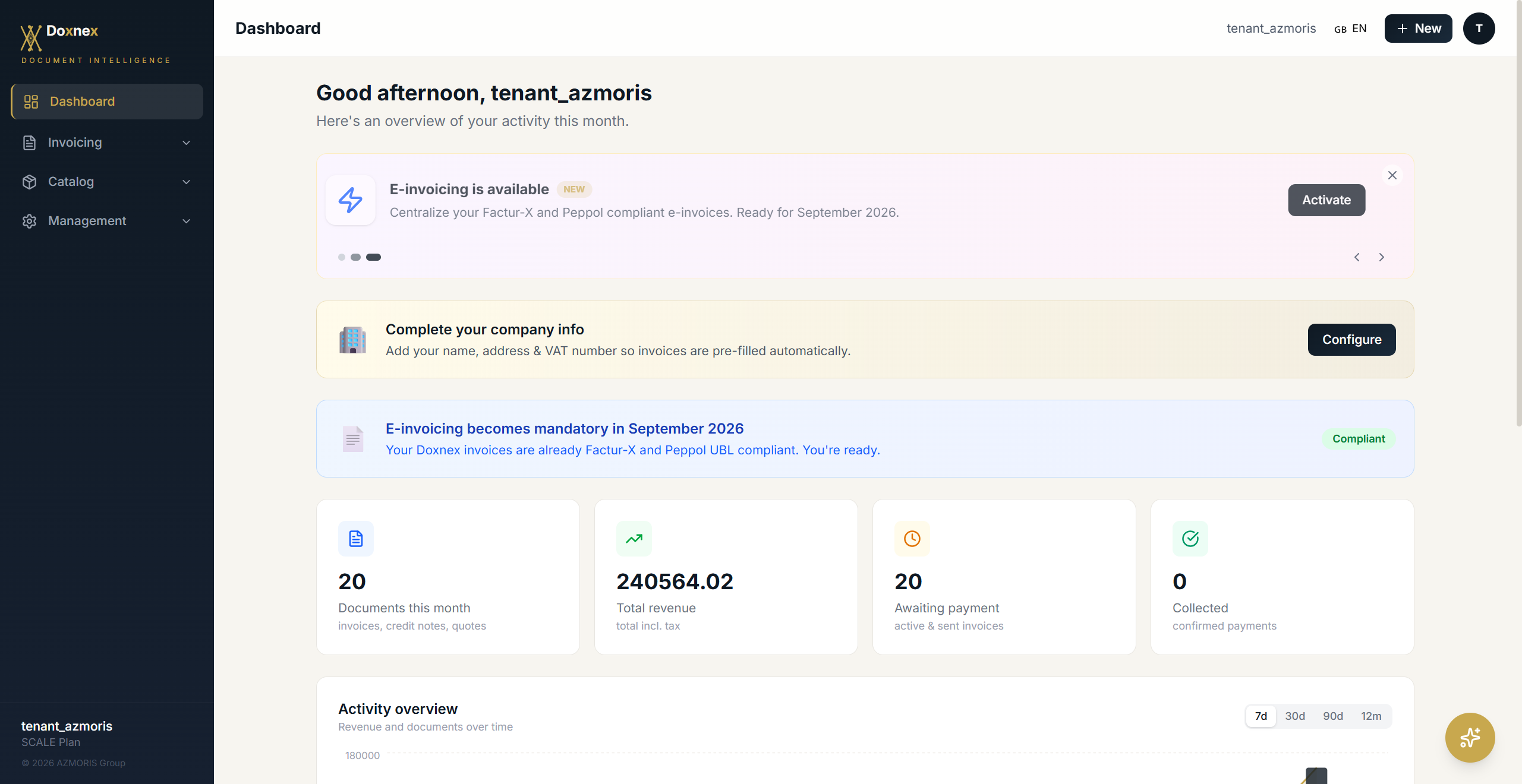
Task: Click the Catalog box icon
Action: click(29, 182)
